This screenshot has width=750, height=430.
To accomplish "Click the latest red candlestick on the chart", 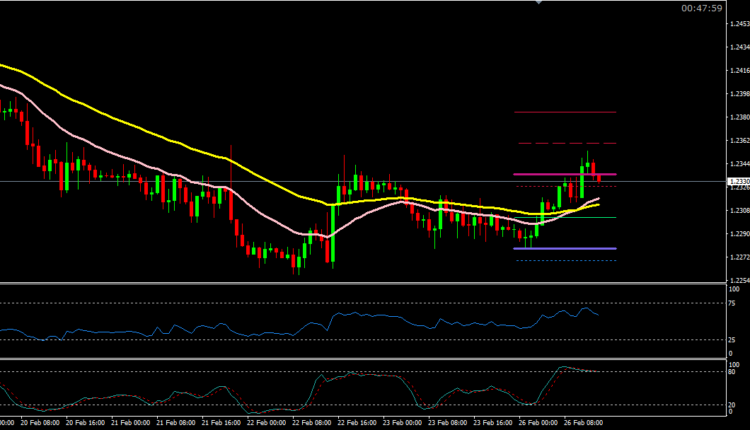I will (x=598, y=177).
